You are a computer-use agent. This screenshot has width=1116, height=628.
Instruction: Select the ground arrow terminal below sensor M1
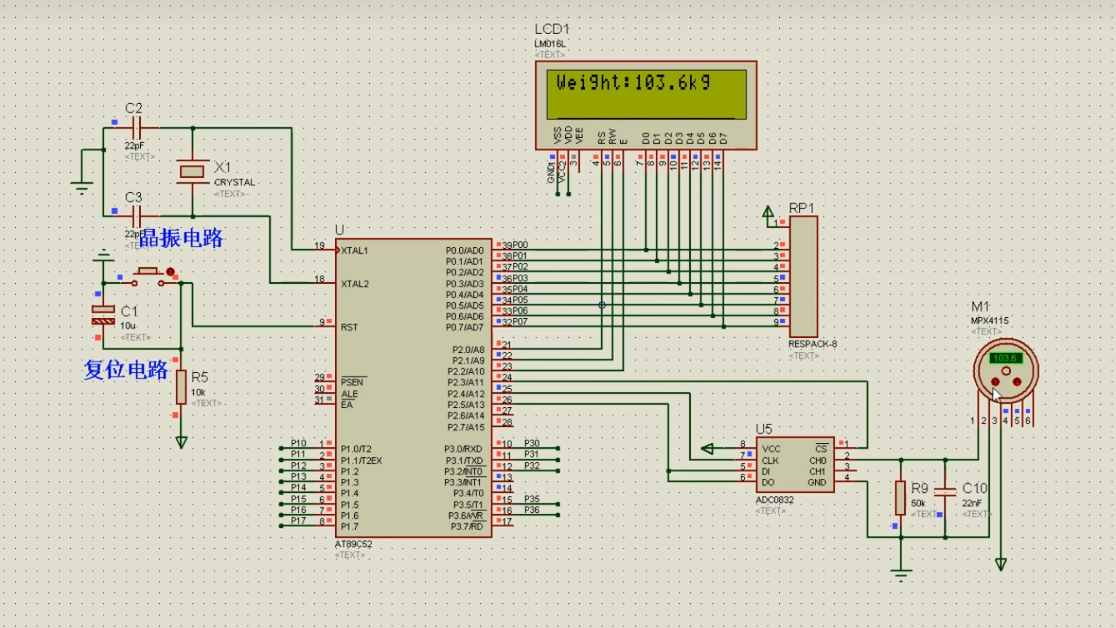(x=1001, y=565)
